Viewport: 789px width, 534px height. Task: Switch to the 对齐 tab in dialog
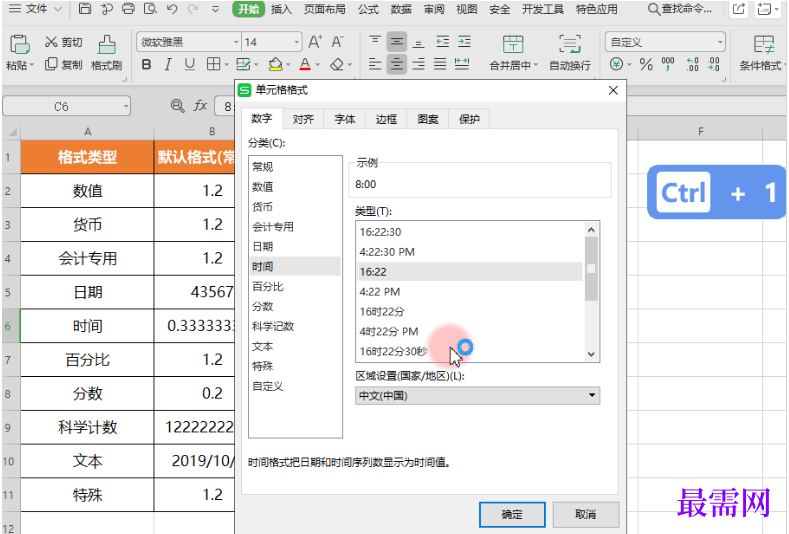[303, 119]
